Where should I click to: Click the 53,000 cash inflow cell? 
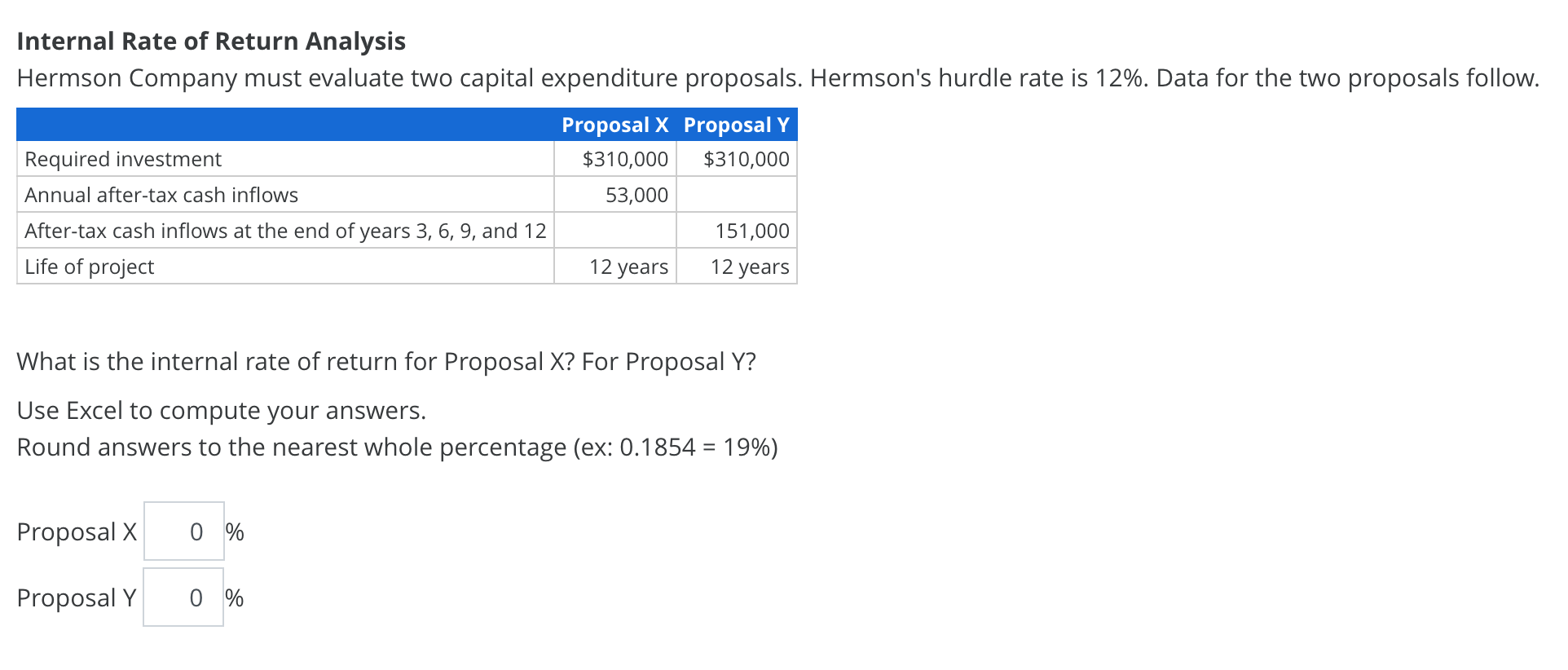636,195
